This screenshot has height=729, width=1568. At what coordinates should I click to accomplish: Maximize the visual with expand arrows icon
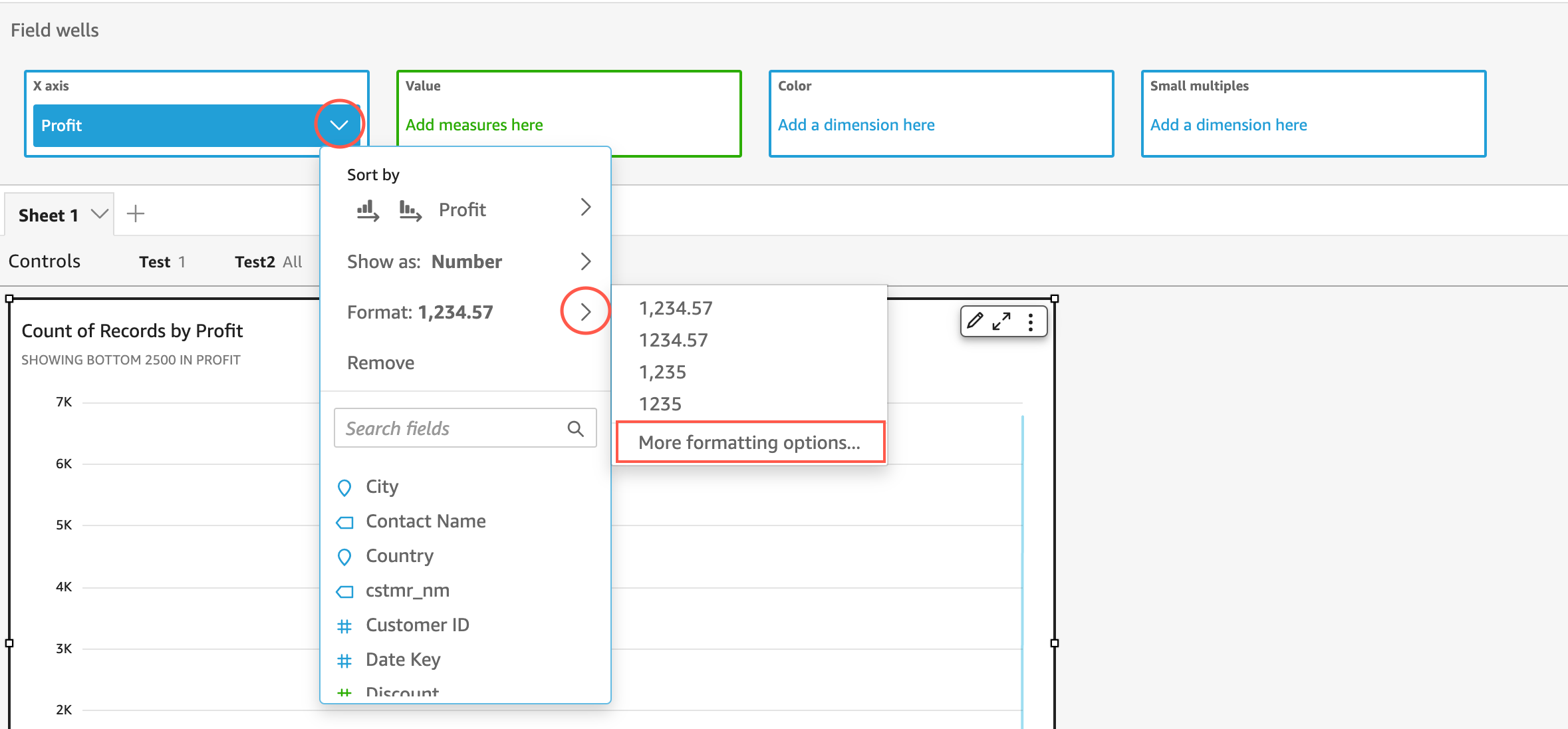pos(1001,321)
